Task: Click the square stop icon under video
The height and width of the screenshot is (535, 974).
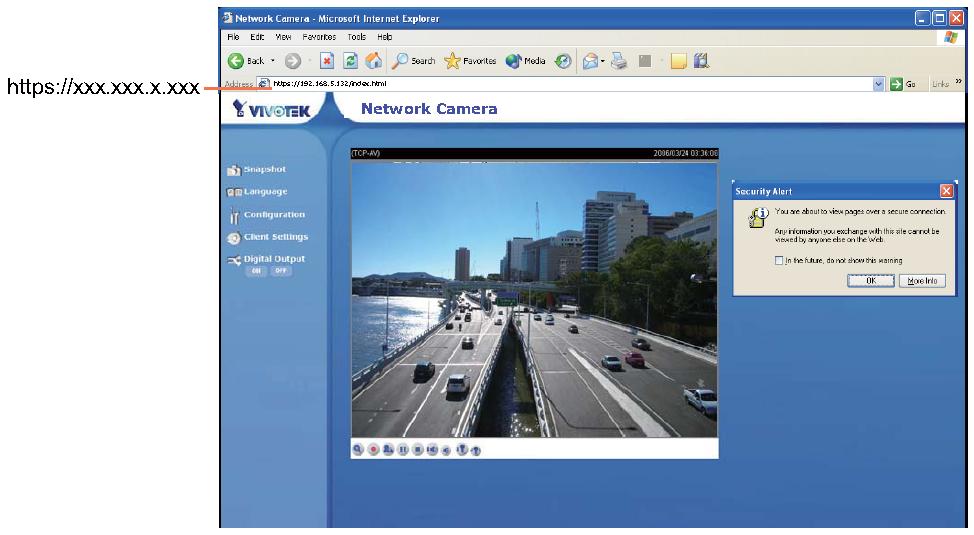Action: pos(418,449)
